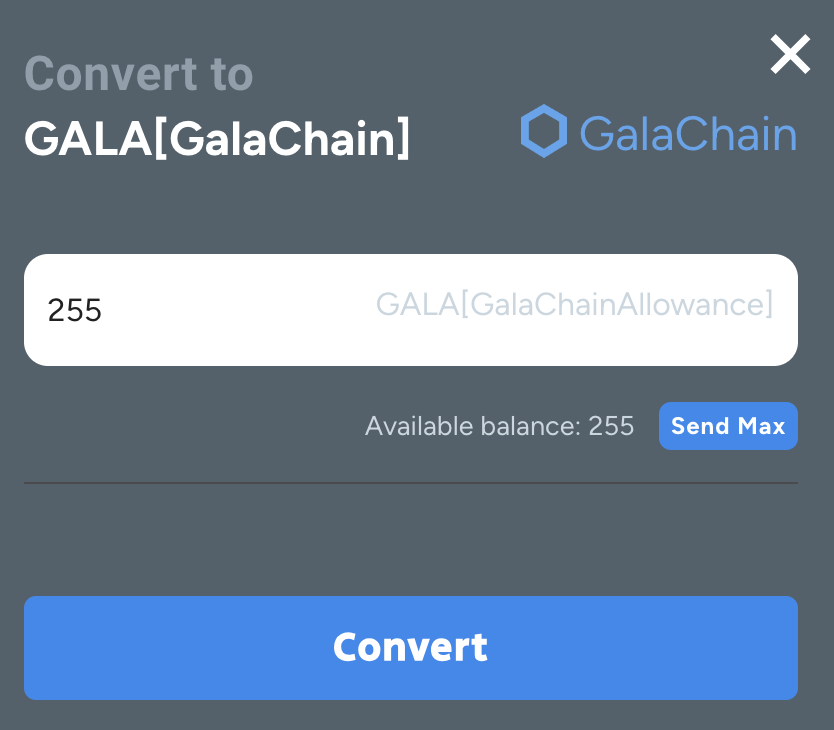
Task: Click the word Send on Send Max
Action: 700,426
